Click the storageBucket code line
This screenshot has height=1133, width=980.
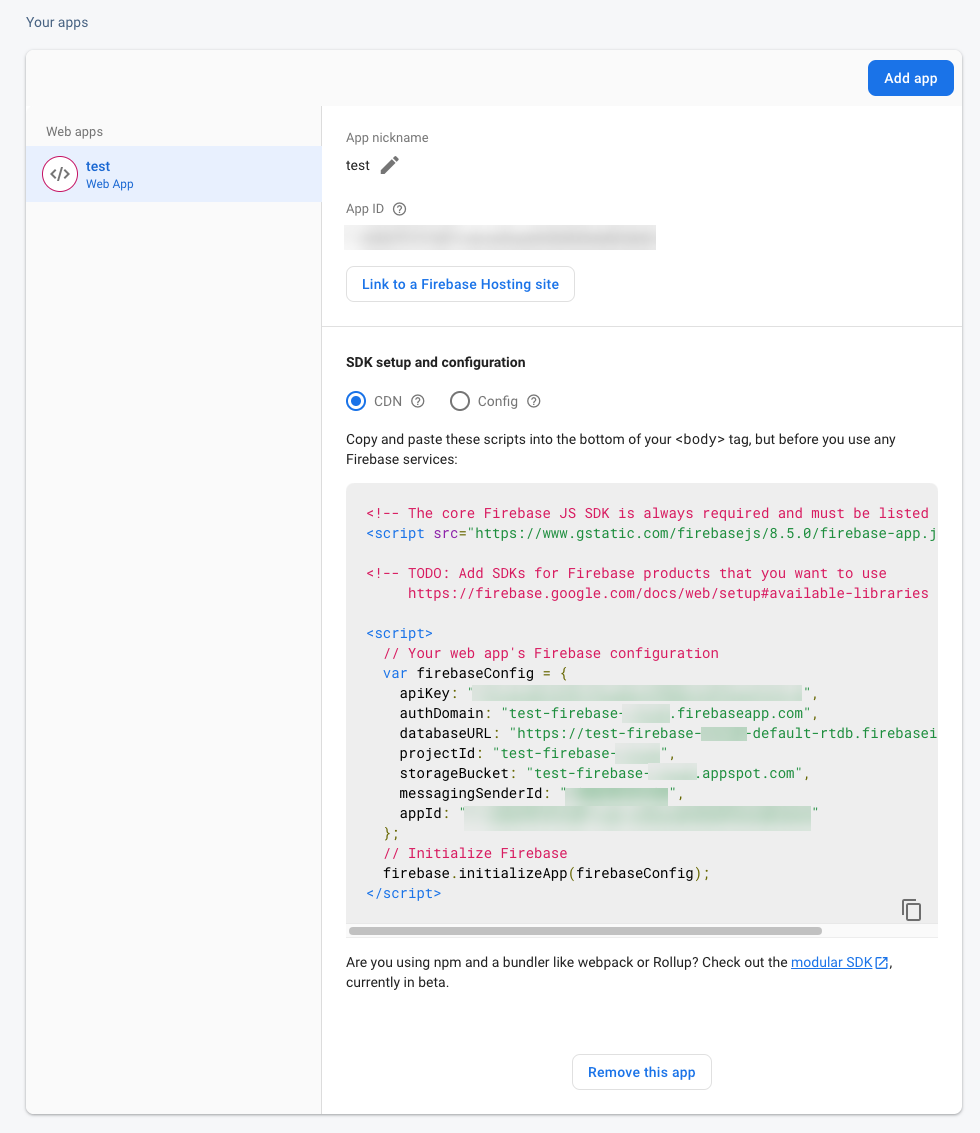pos(604,773)
